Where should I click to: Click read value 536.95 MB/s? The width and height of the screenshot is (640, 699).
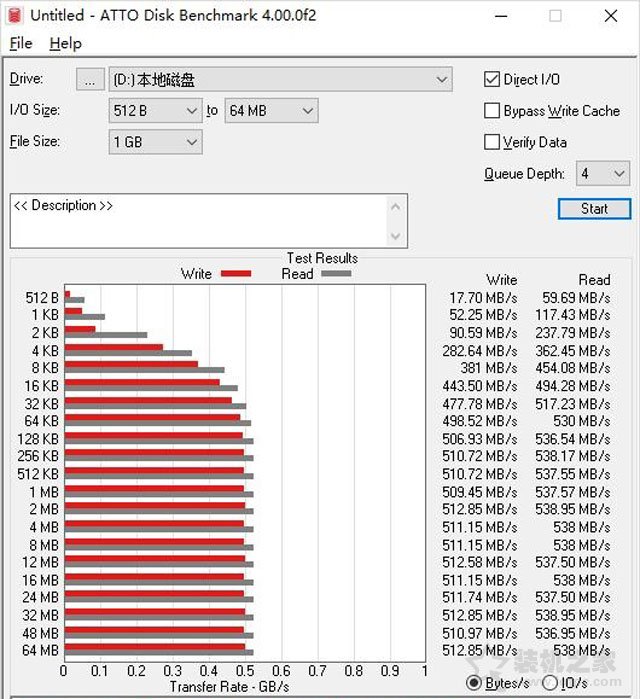coord(573,633)
